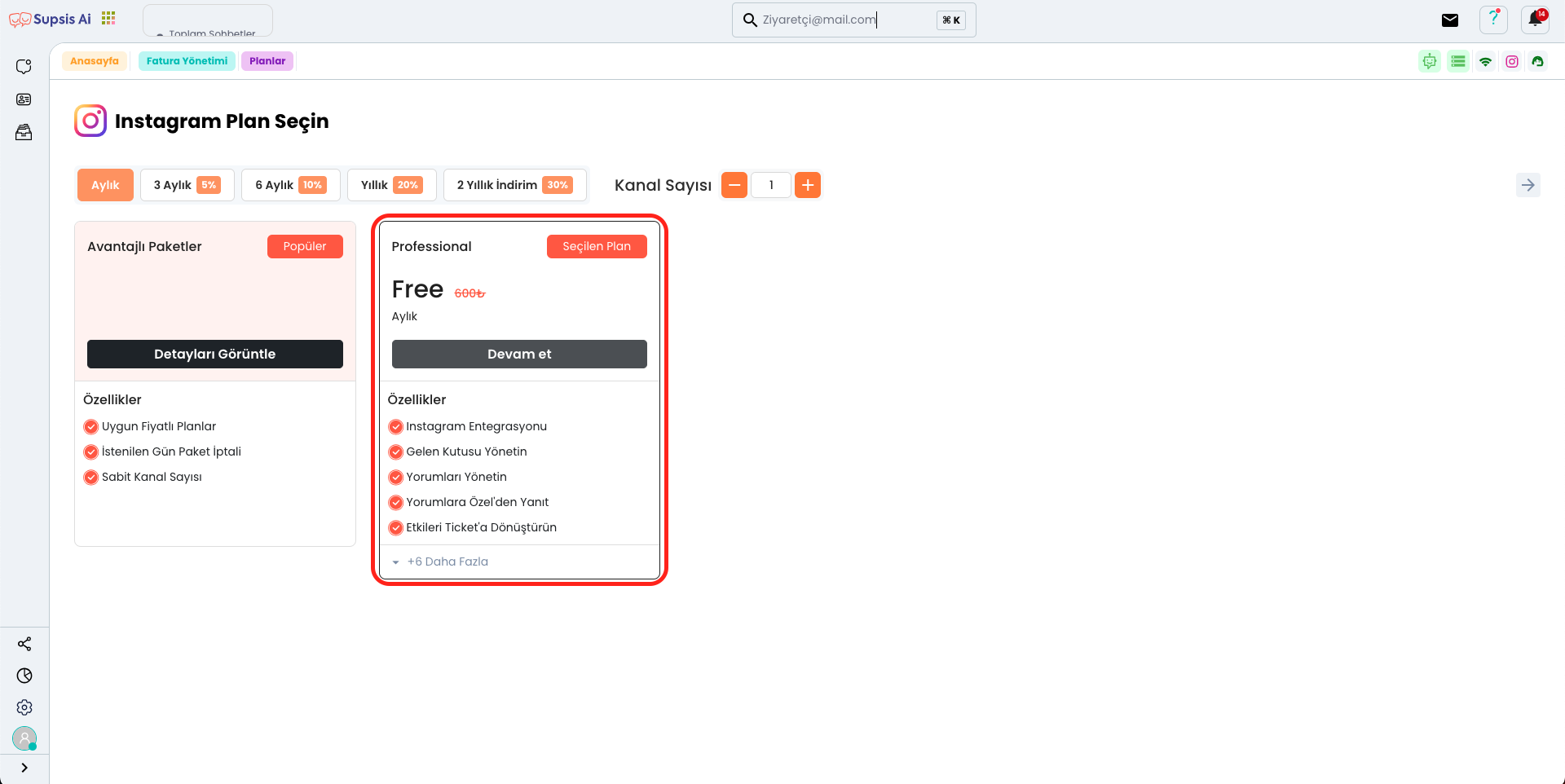Click the Instagram logo beside page title
1565x784 pixels.
click(x=90, y=121)
